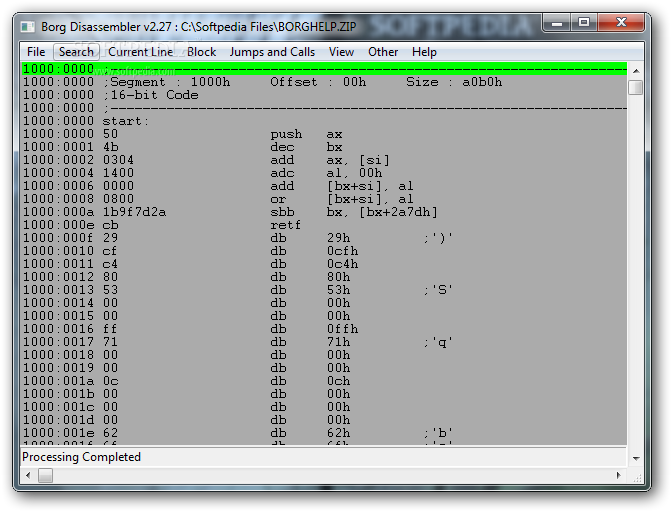Click the Borg Disassembler title bar icon
The width and height of the screenshot is (672, 512).
pos(28,27)
